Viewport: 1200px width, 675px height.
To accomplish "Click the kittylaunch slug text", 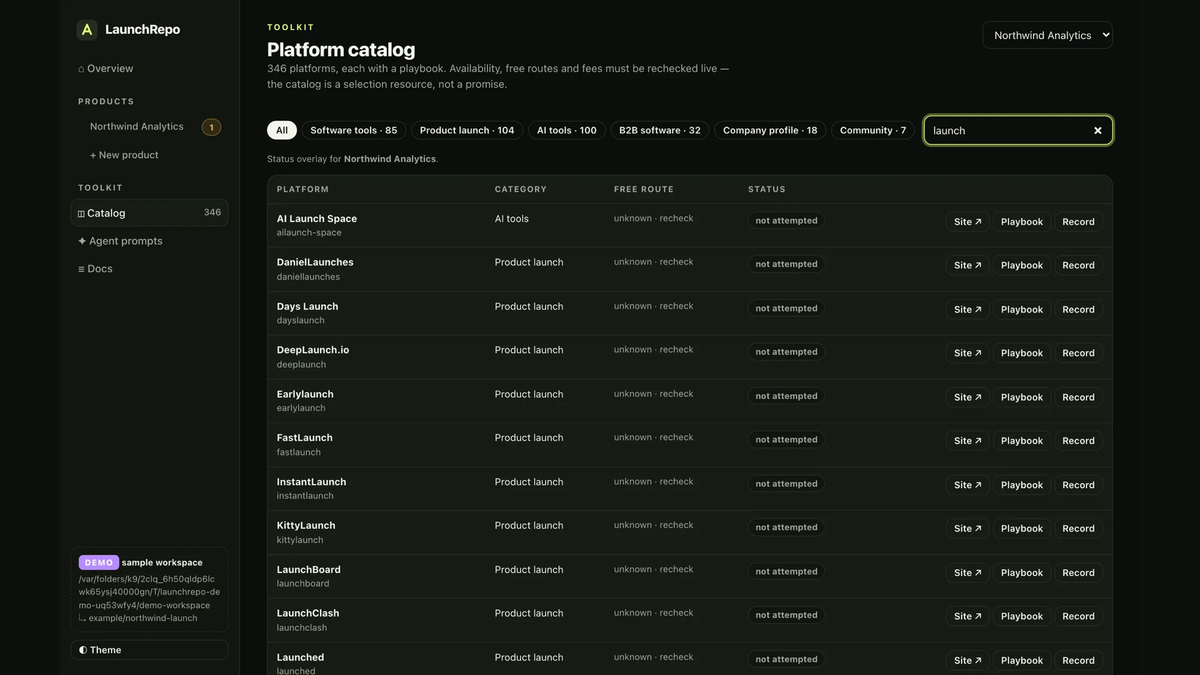I will tap(300, 540).
